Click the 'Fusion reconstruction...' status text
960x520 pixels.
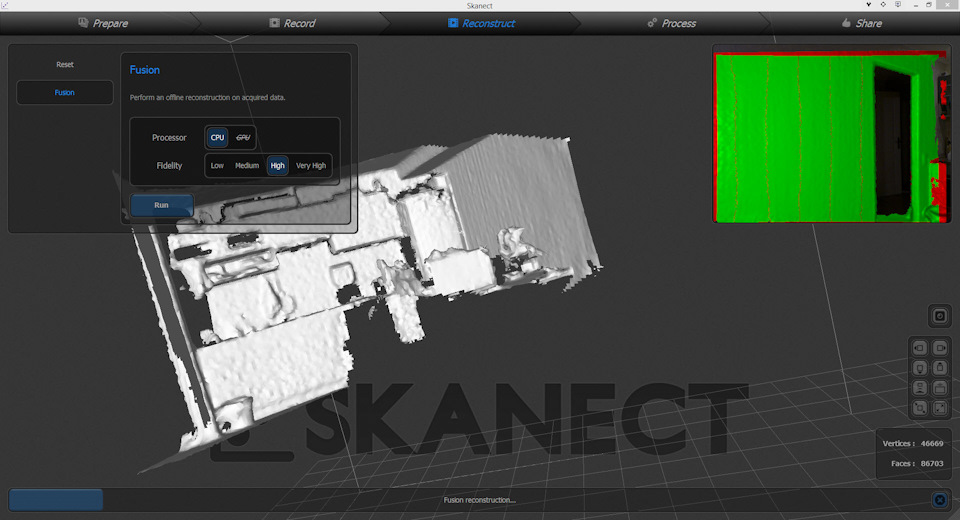(479, 500)
